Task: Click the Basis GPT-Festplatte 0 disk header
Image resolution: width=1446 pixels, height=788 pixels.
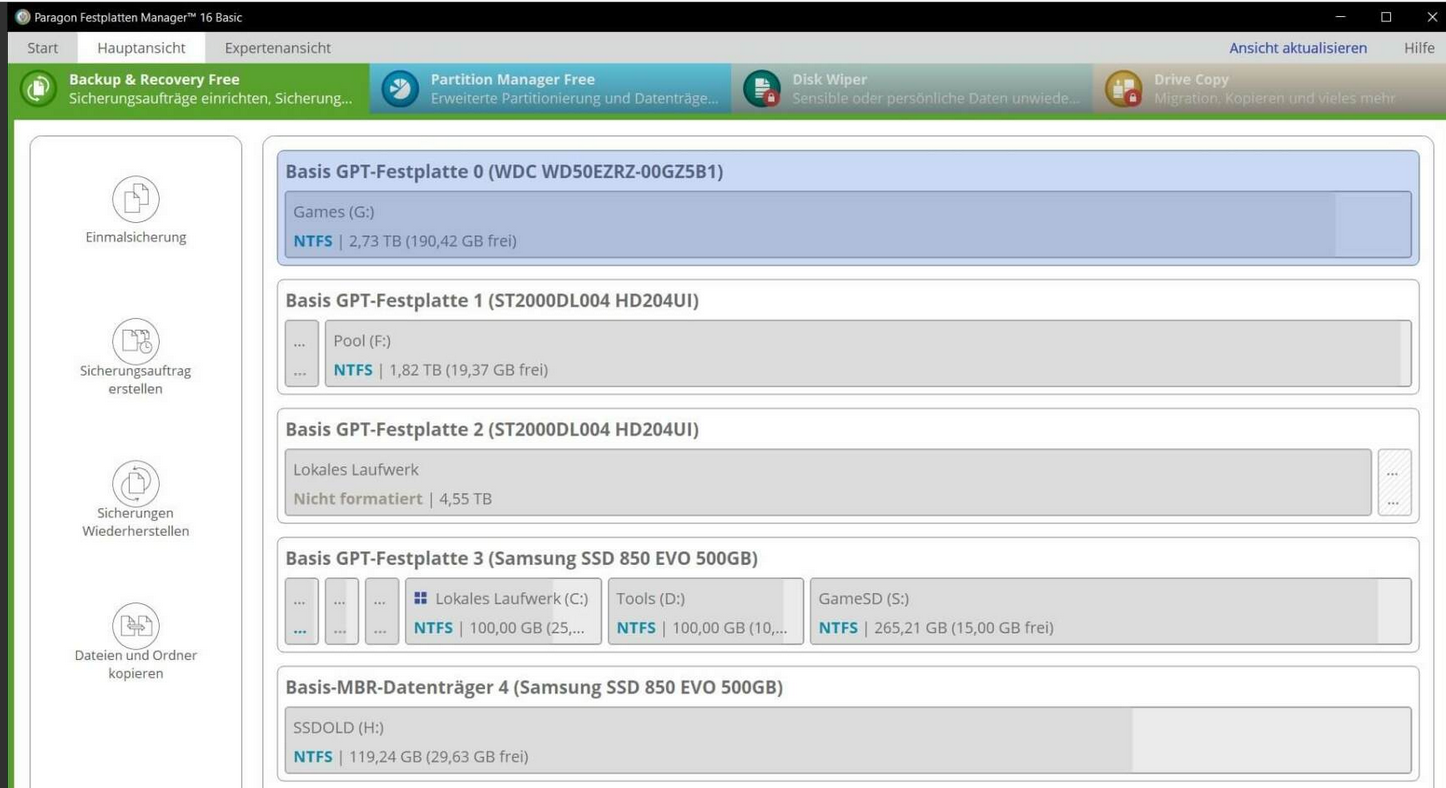Action: tap(504, 171)
